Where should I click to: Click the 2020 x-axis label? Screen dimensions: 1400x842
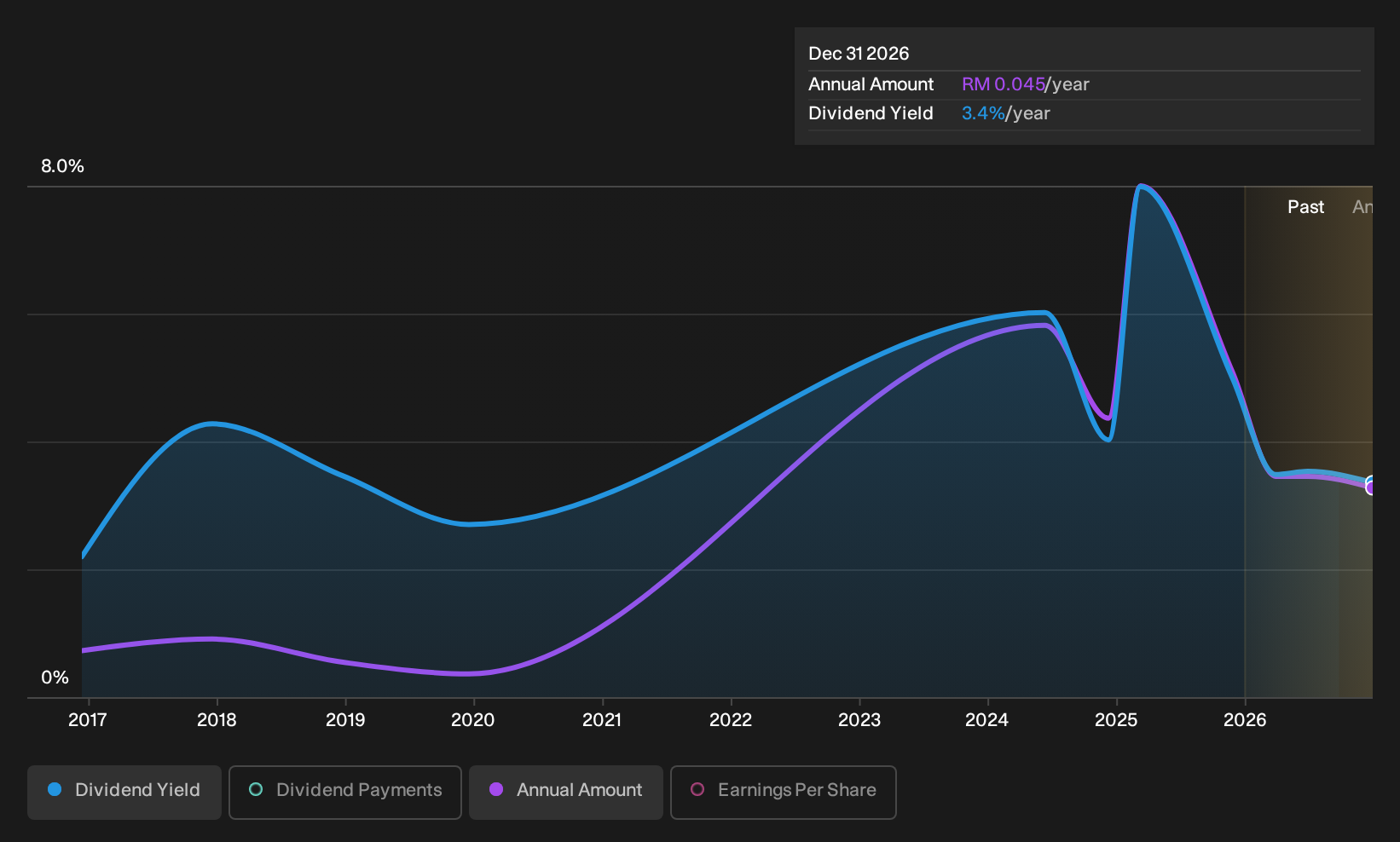[473, 720]
